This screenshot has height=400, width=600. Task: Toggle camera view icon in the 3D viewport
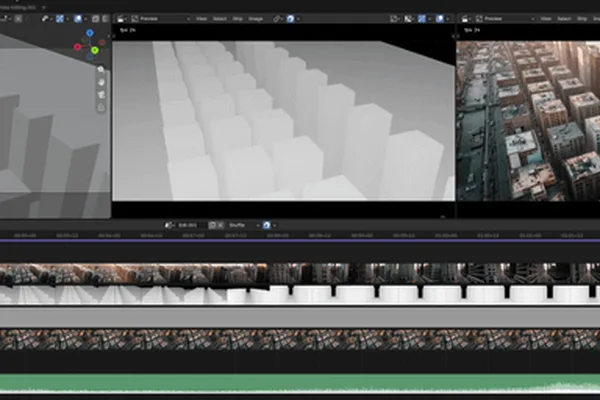(x=101, y=95)
